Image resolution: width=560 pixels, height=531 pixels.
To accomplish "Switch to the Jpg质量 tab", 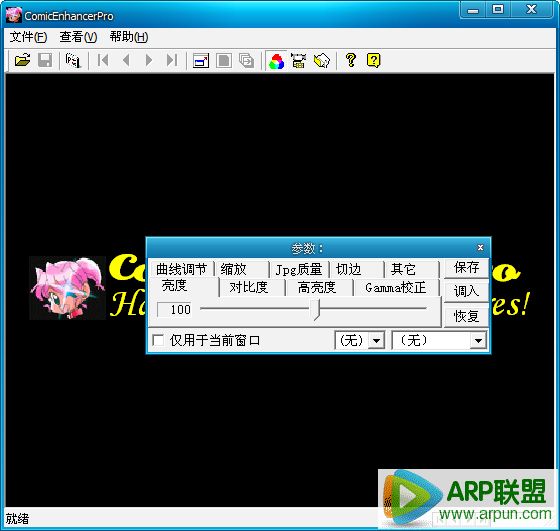I will pyautogui.click(x=299, y=269).
